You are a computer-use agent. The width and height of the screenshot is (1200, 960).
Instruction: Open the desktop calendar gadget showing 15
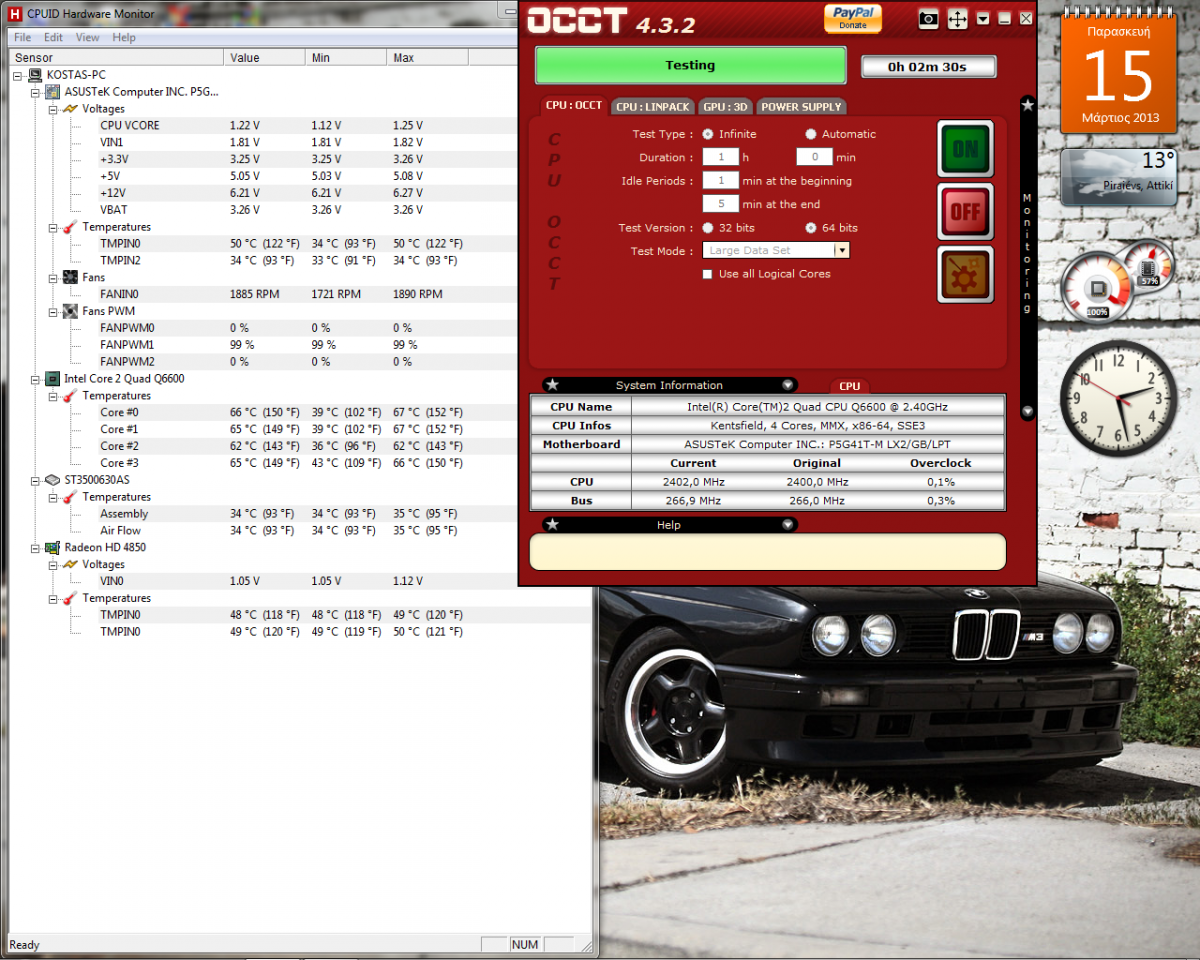(x=1119, y=71)
